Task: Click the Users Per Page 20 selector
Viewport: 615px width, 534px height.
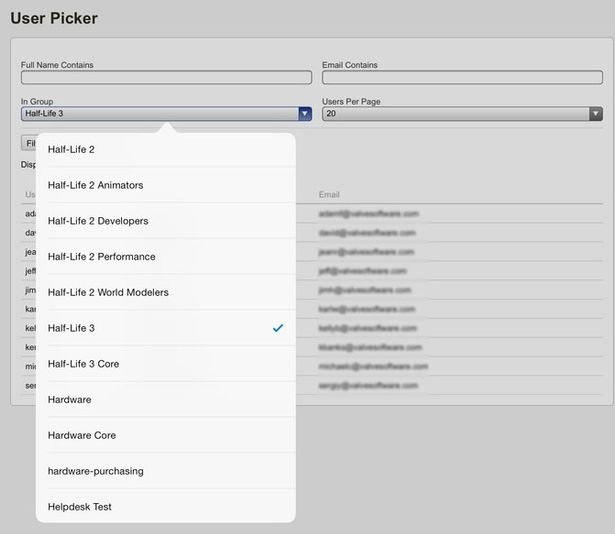Action: (462, 114)
